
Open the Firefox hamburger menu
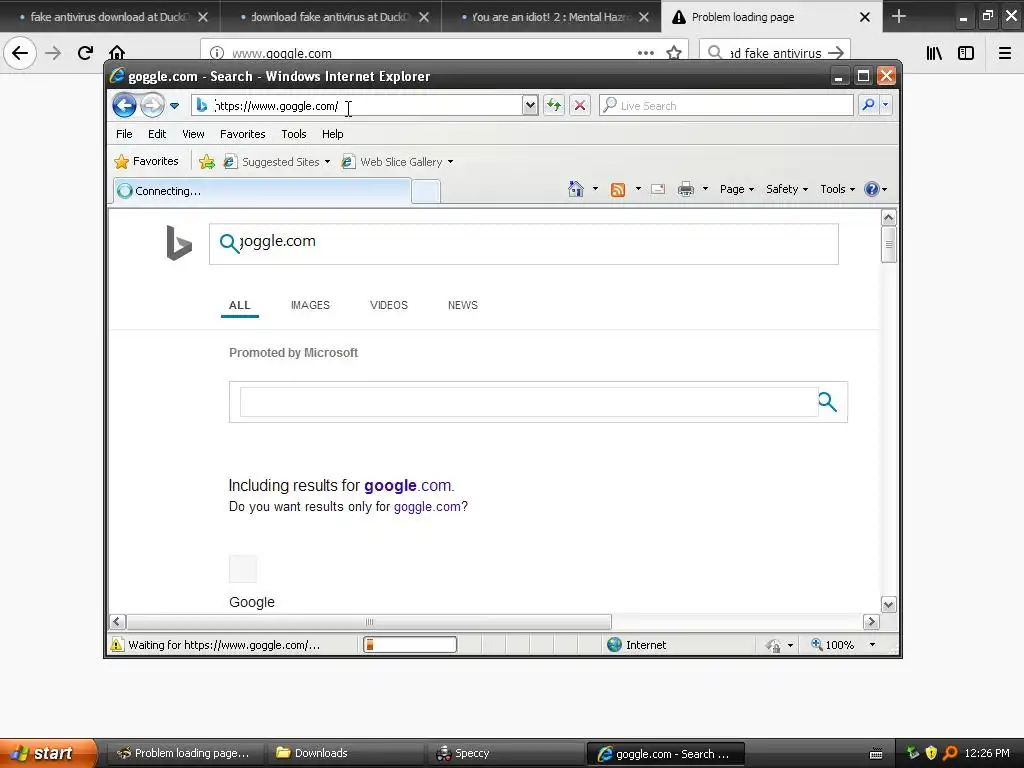1005,53
